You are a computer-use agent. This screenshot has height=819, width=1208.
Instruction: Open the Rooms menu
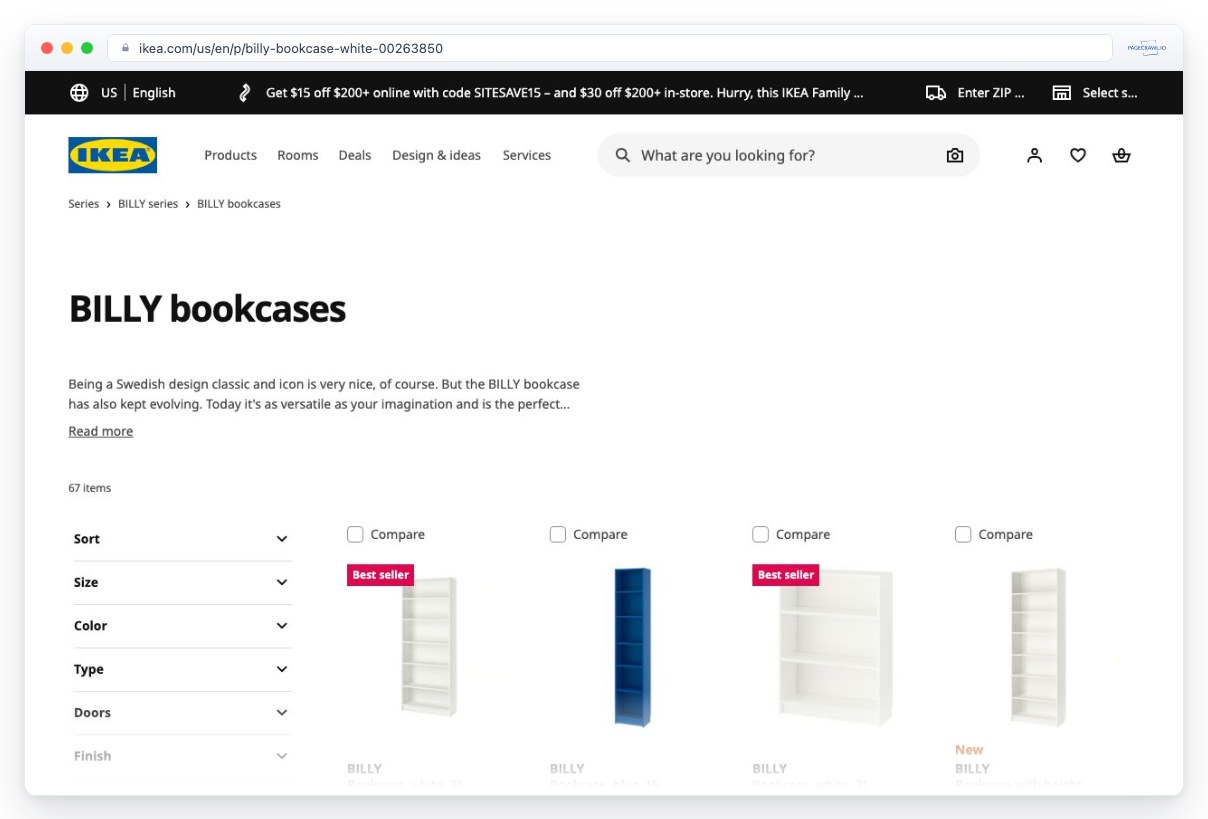click(298, 155)
